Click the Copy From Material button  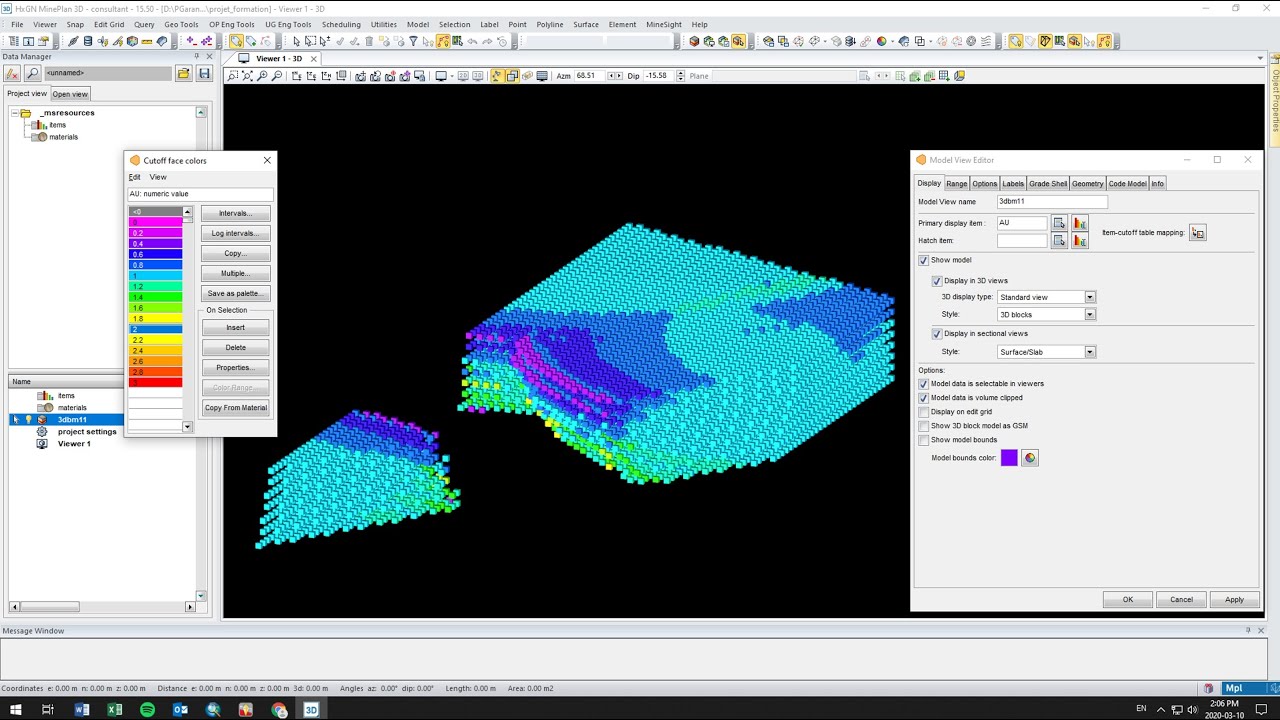[x=235, y=408]
